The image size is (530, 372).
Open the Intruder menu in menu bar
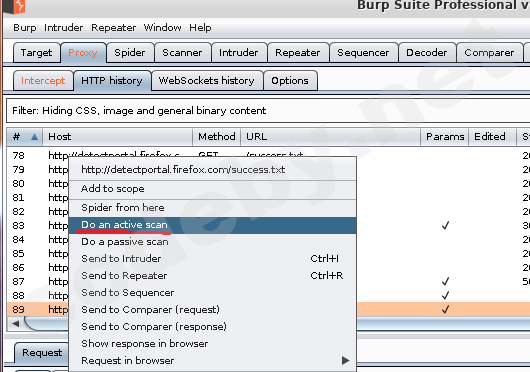point(63,28)
